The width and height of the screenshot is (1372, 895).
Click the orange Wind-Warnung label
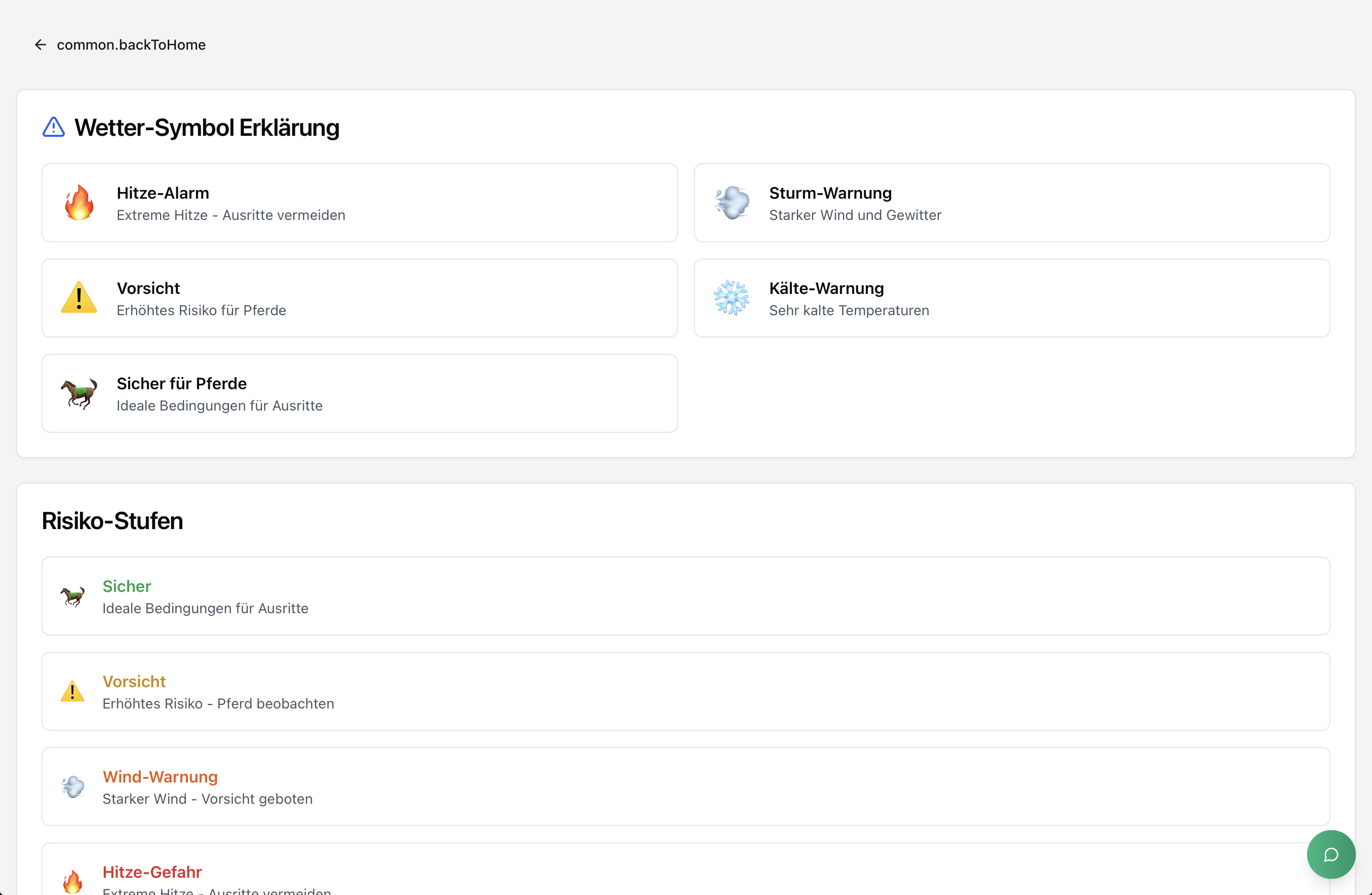[x=160, y=777]
